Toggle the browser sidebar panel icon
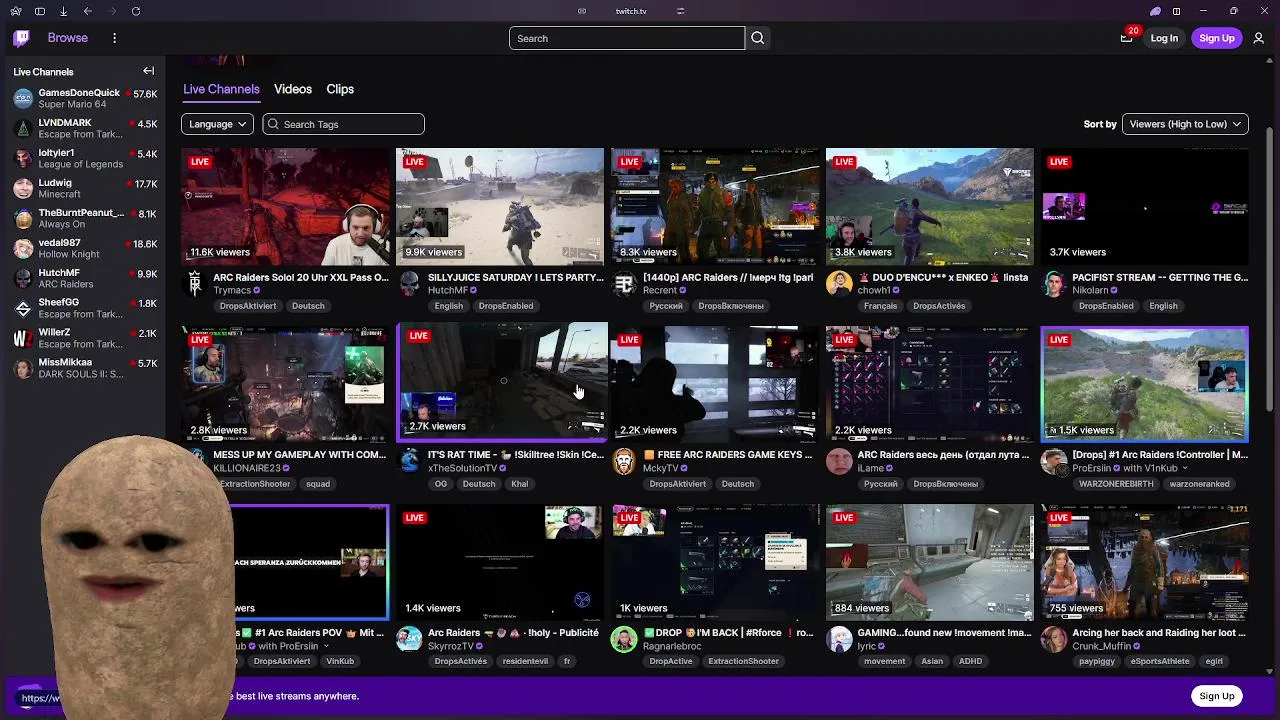The width and height of the screenshot is (1280, 720). 39,11
